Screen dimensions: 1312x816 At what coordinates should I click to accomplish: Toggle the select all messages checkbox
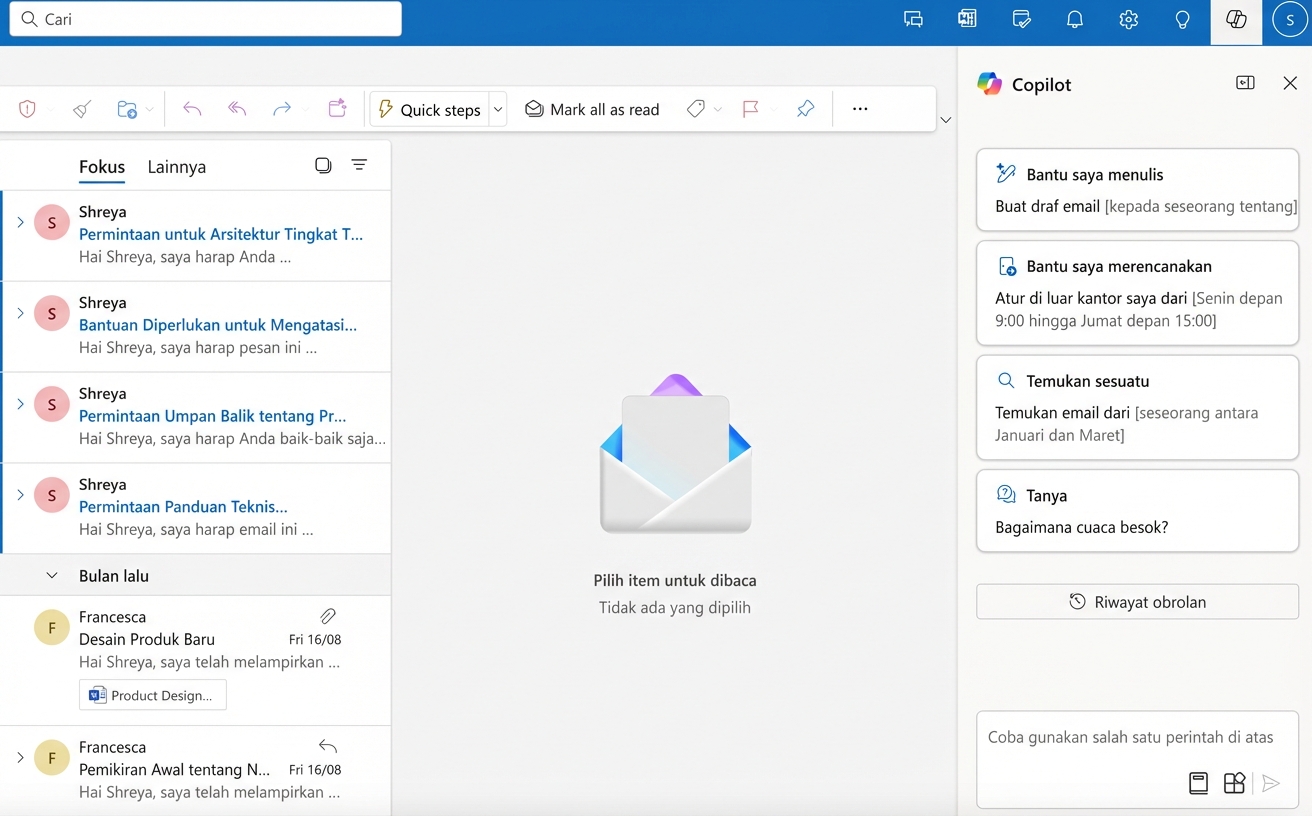coord(323,165)
